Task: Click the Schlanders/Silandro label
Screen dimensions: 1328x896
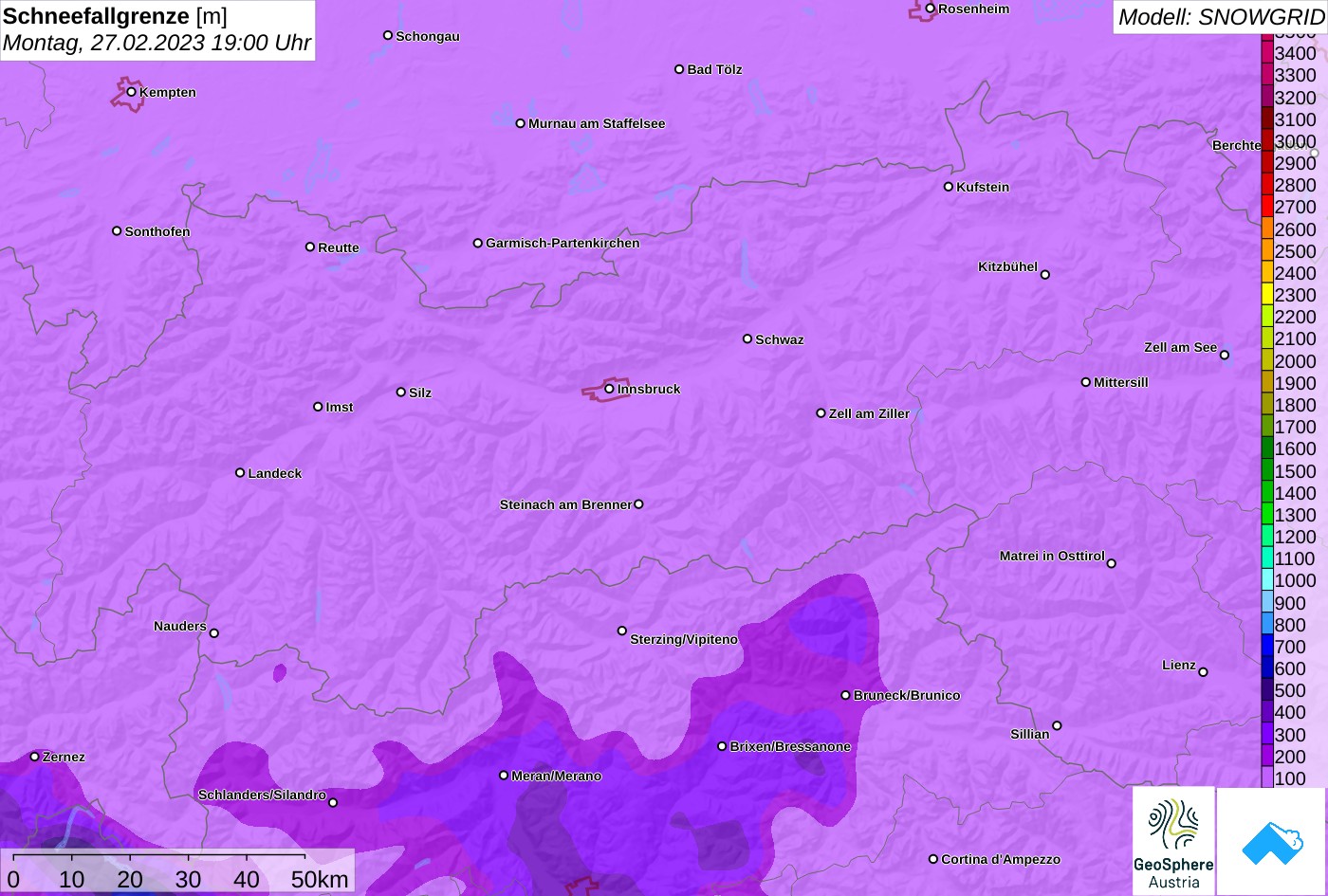Action: tap(262, 795)
